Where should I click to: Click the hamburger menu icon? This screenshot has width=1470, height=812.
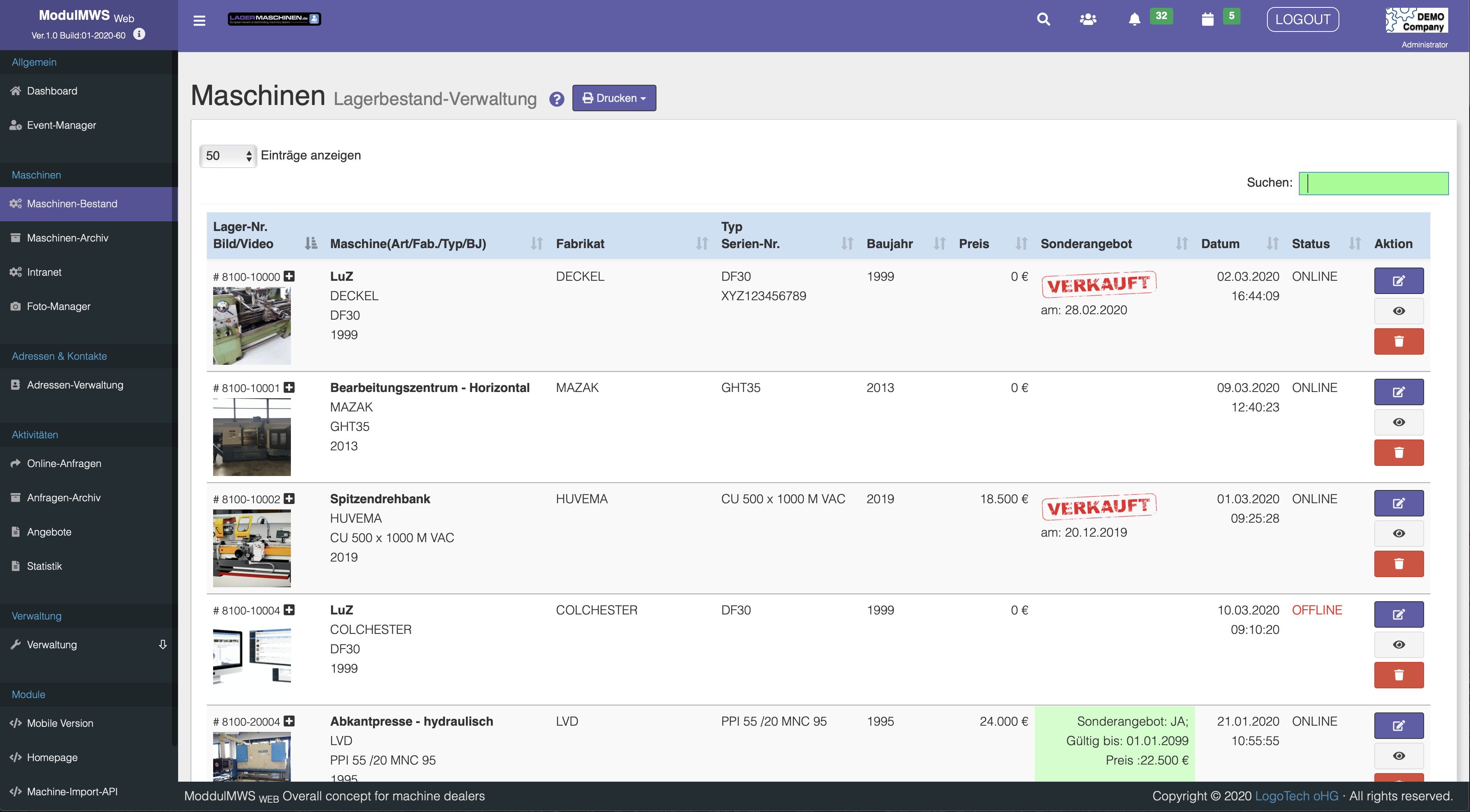click(x=199, y=21)
